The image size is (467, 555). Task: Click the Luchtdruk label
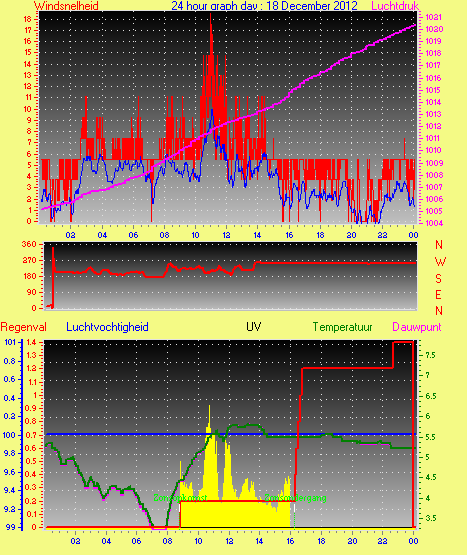pyautogui.click(x=395, y=6)
